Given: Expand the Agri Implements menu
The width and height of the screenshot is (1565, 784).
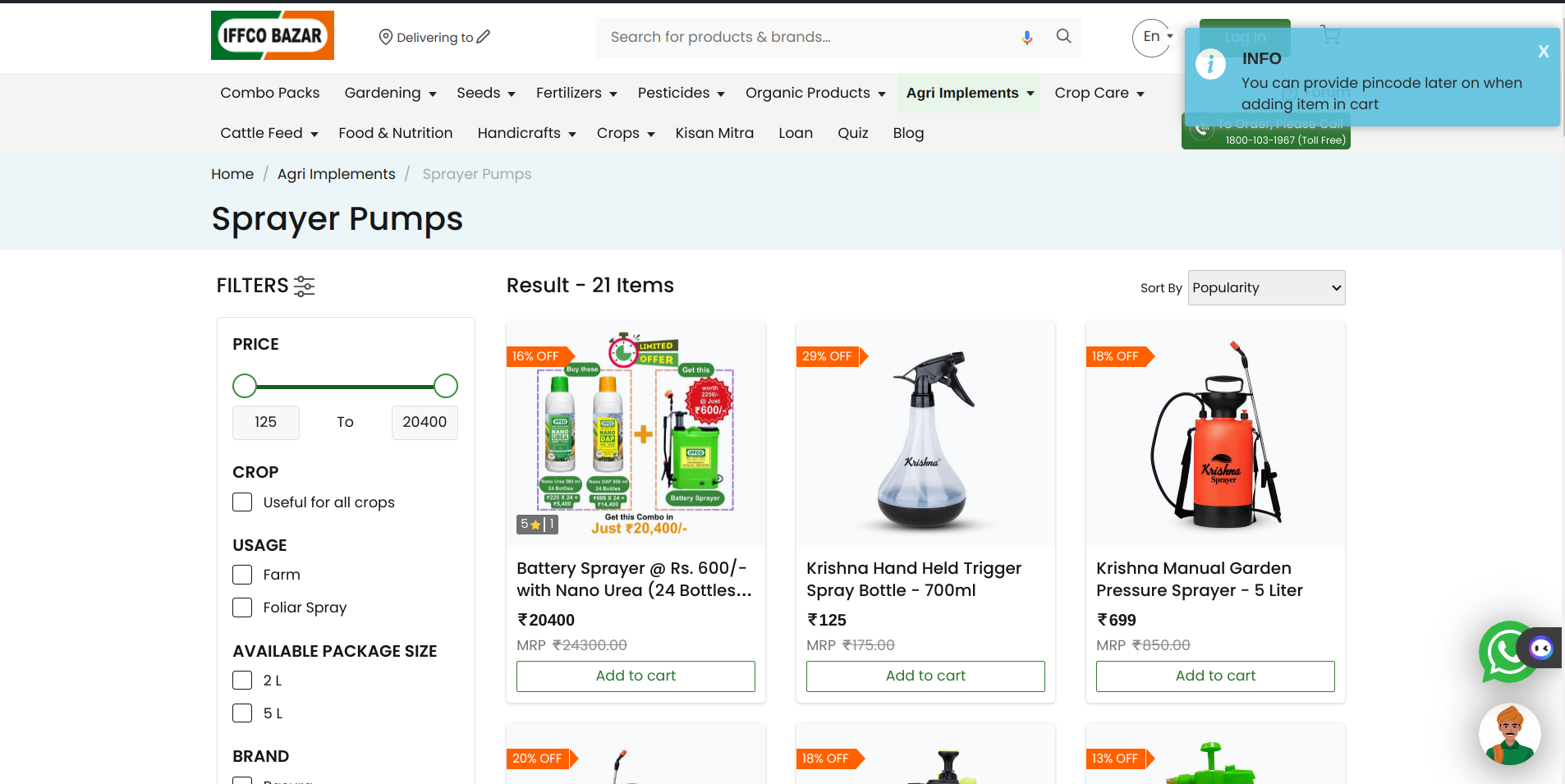Looking at the screenshot, I should (x=970, y=93).
